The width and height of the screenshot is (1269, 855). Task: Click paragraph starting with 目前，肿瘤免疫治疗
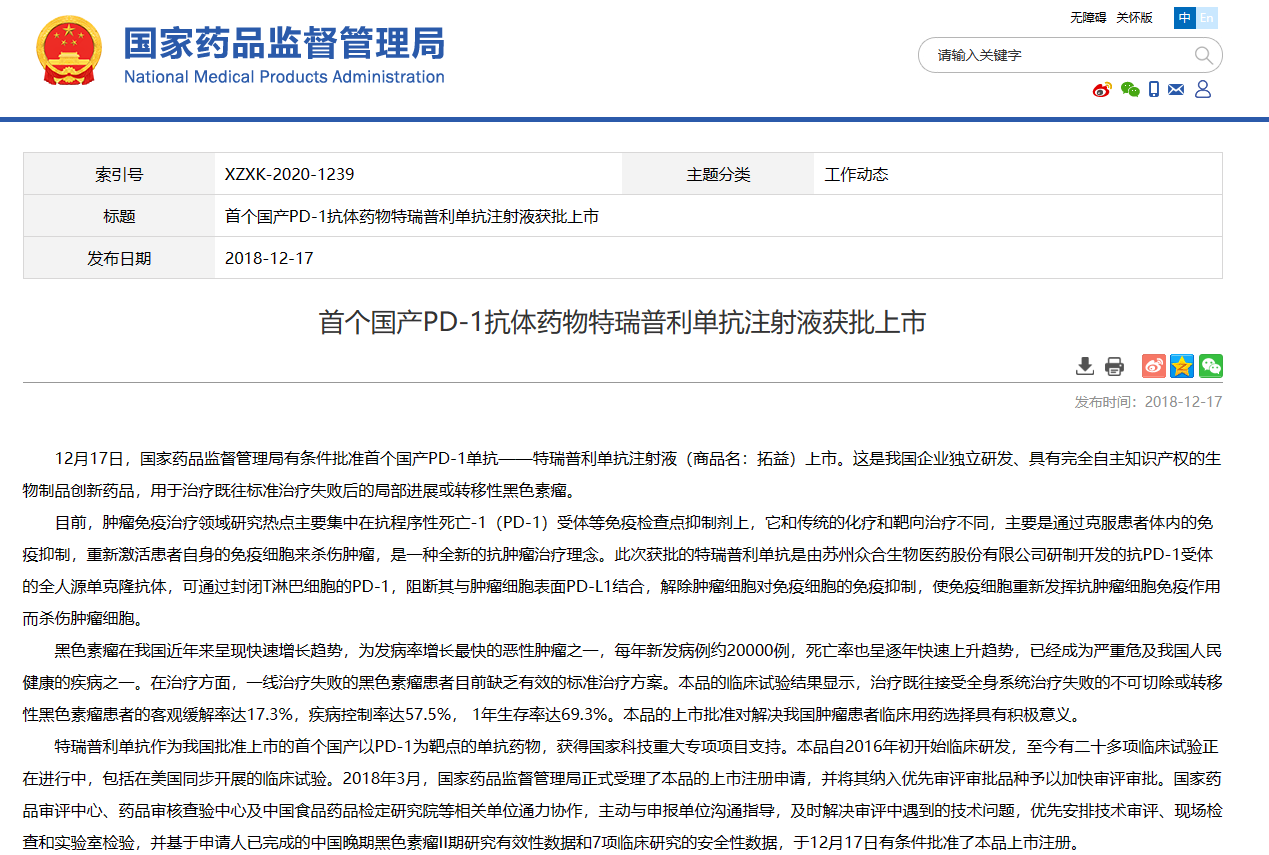pyautogui.click(x=622, y=570)
